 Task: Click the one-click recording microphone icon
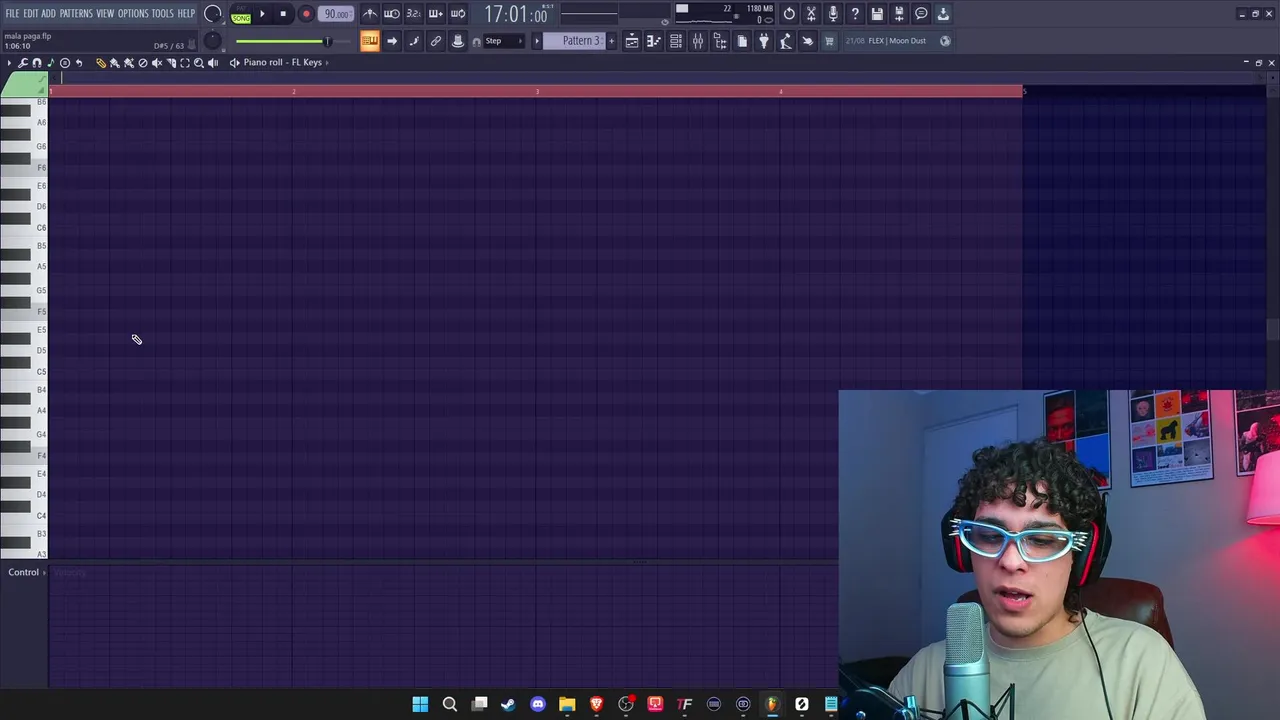tap(833, 14)
